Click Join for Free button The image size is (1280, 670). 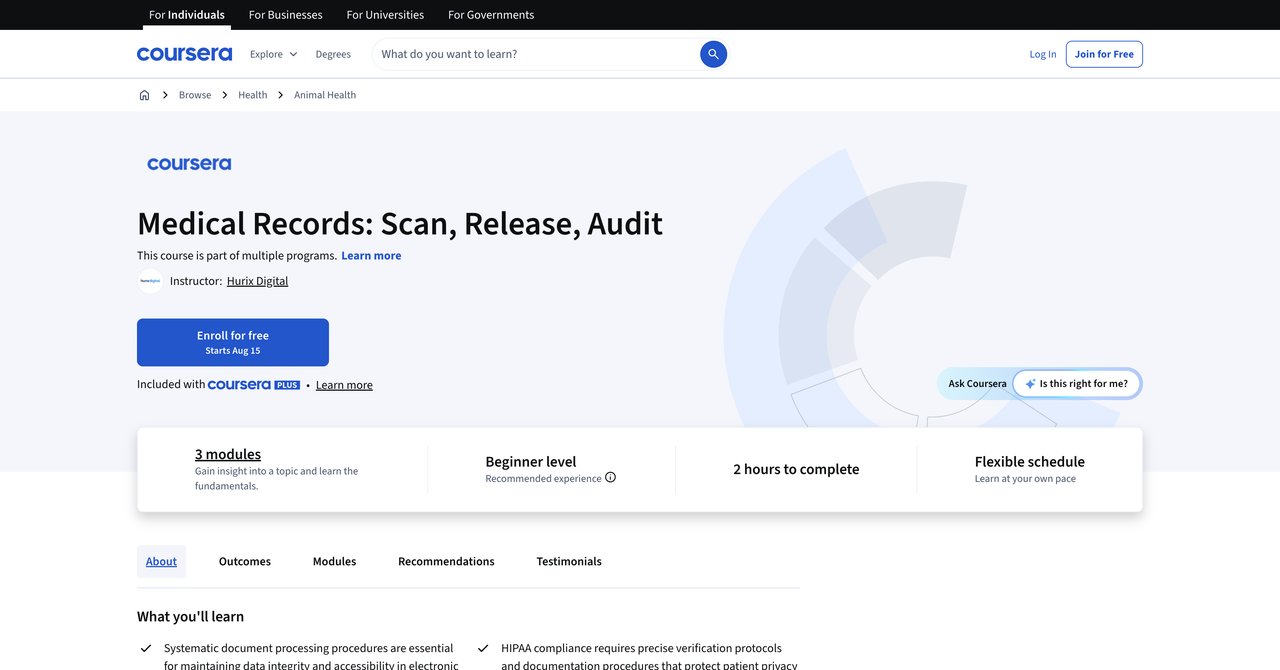pos(1104,54)
